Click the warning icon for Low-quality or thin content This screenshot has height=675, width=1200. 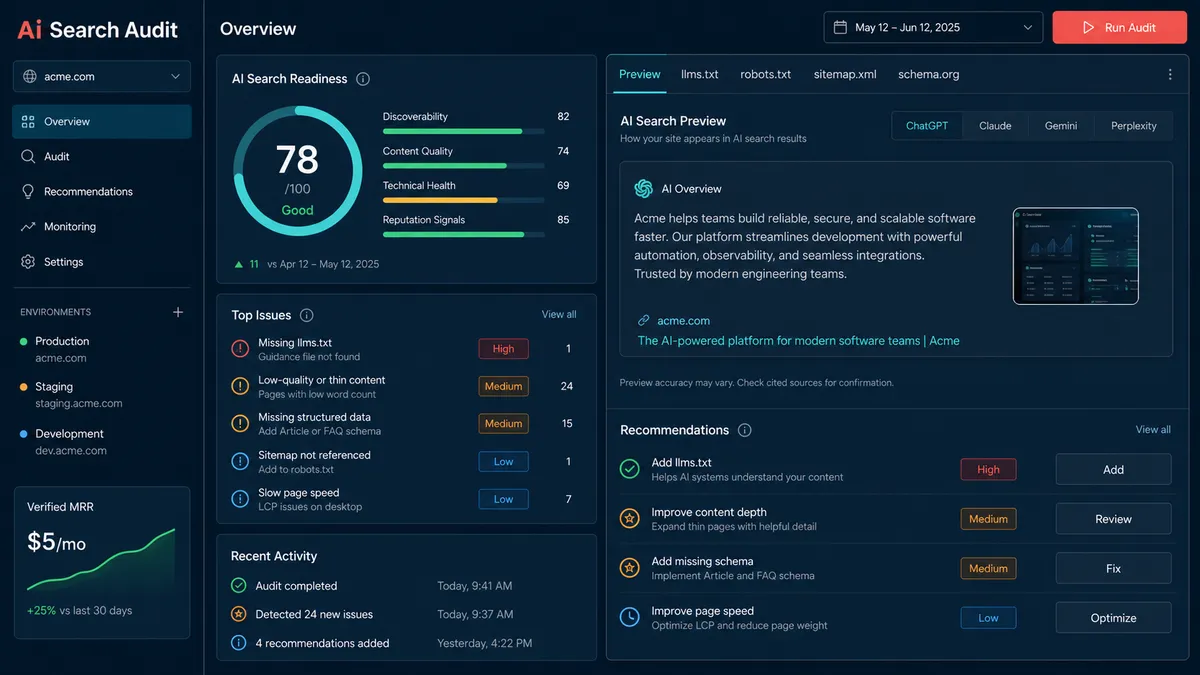240,386
